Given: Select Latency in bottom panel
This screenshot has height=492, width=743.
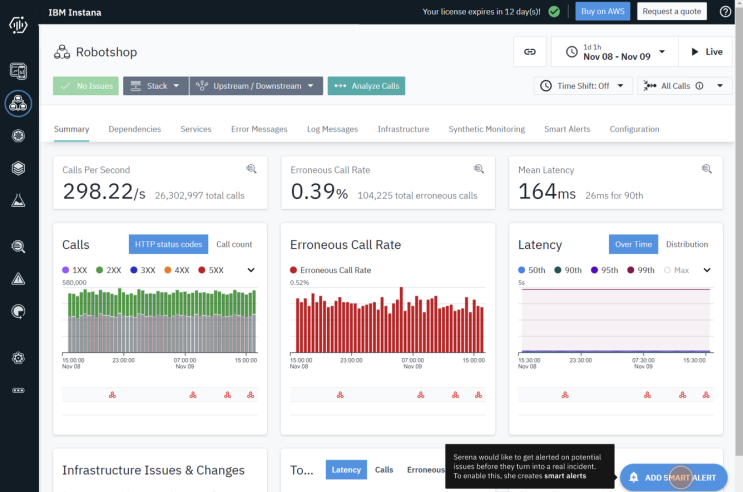Looking at the screenshot, I should click(x=346, y=470).
